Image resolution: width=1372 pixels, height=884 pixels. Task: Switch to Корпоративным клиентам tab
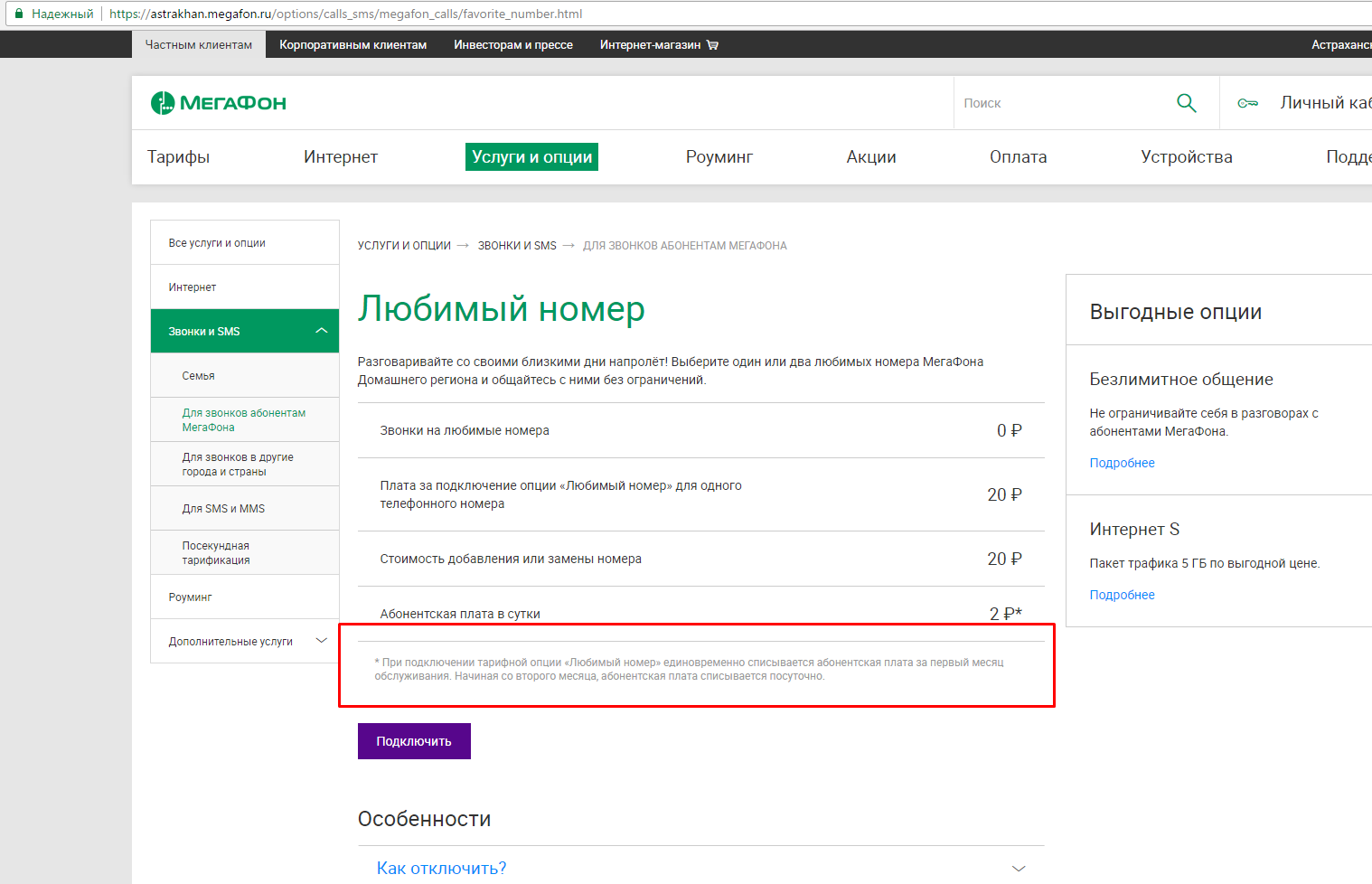[353, 44]
